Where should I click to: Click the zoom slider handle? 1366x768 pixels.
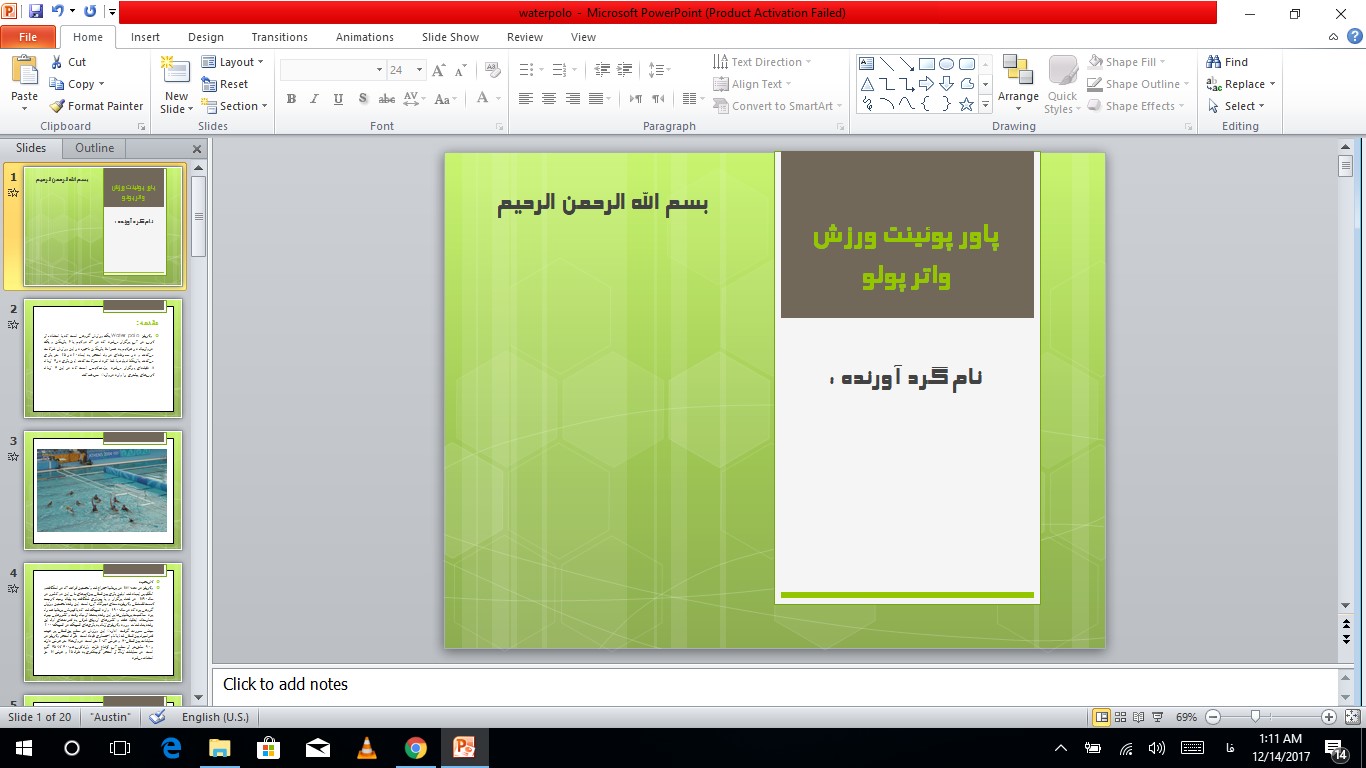pos(1255,717)
